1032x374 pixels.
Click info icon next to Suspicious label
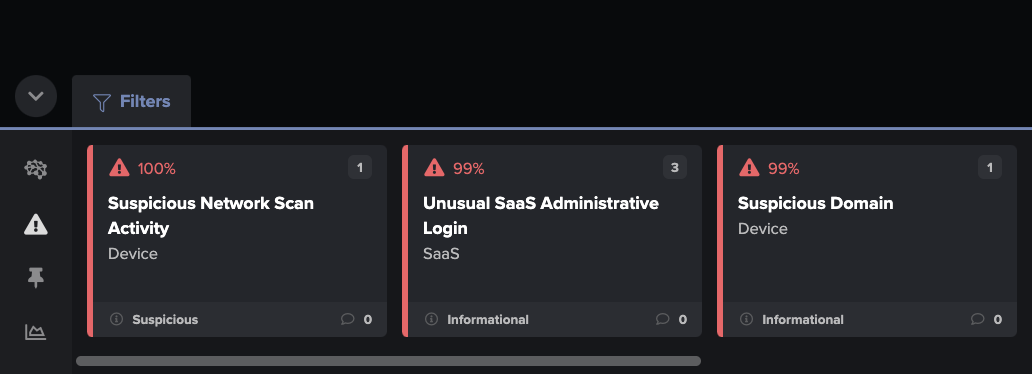[x=116, y=319]
